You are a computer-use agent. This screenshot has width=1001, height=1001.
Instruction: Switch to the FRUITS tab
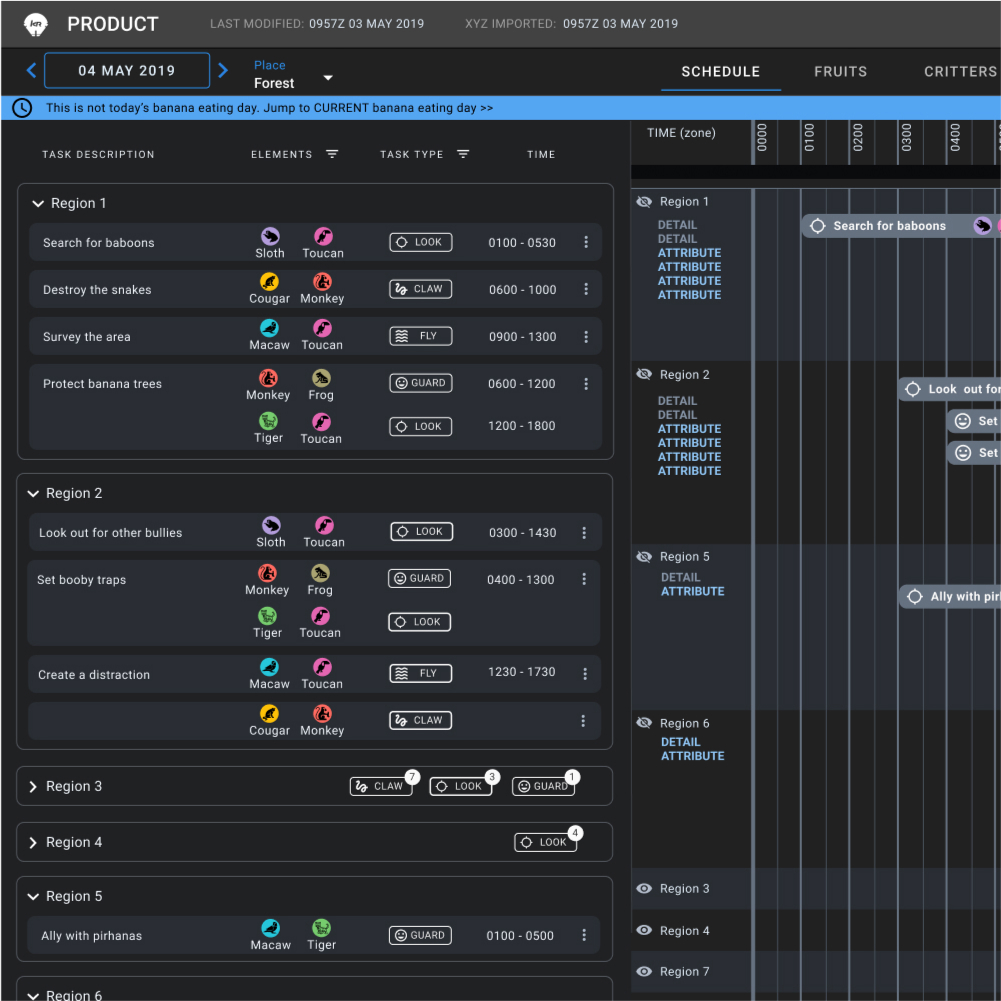point(840,72)
